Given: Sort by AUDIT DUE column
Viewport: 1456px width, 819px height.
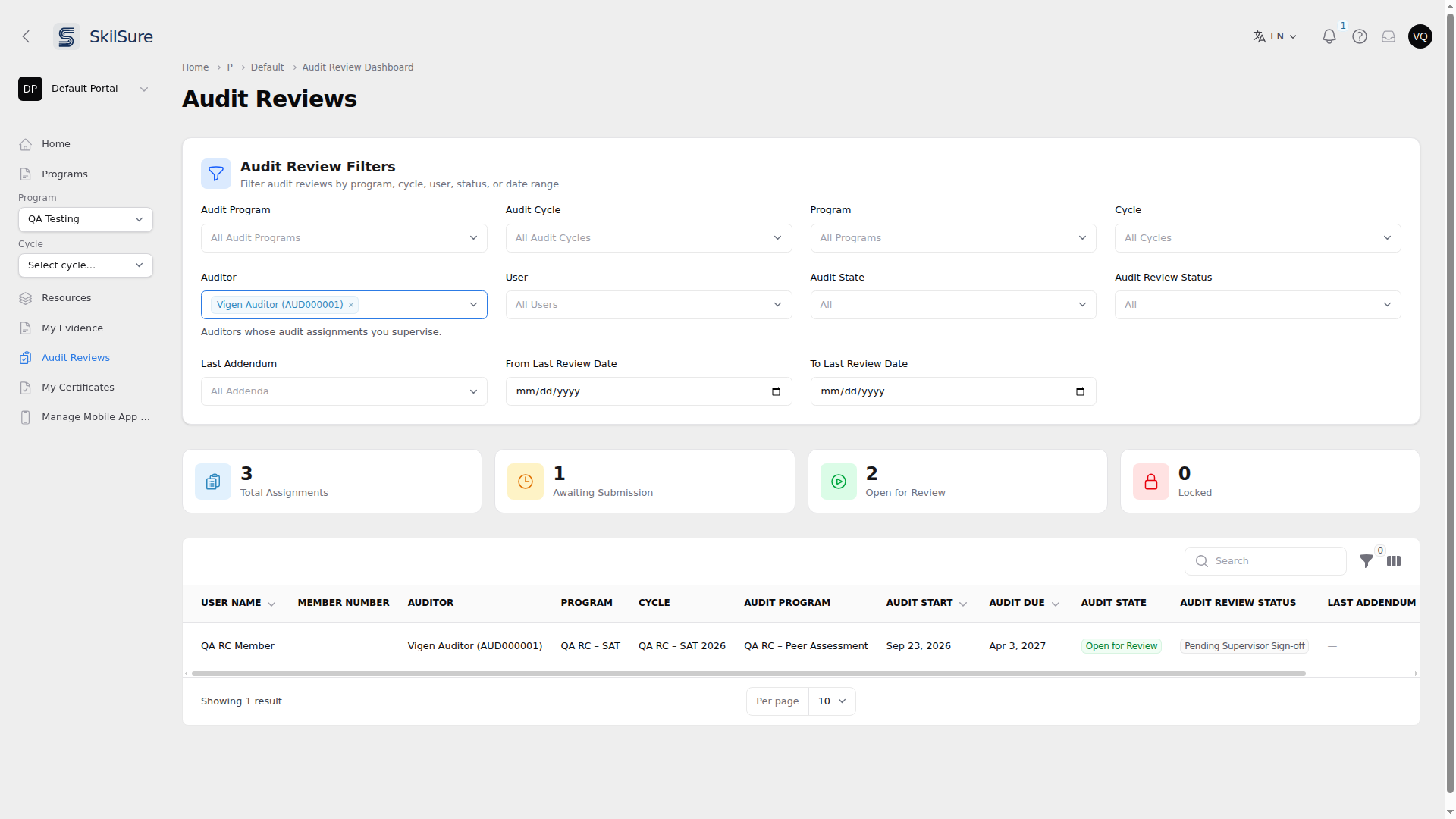Looking at the screenshot, I should click(x=1024, y=603).
